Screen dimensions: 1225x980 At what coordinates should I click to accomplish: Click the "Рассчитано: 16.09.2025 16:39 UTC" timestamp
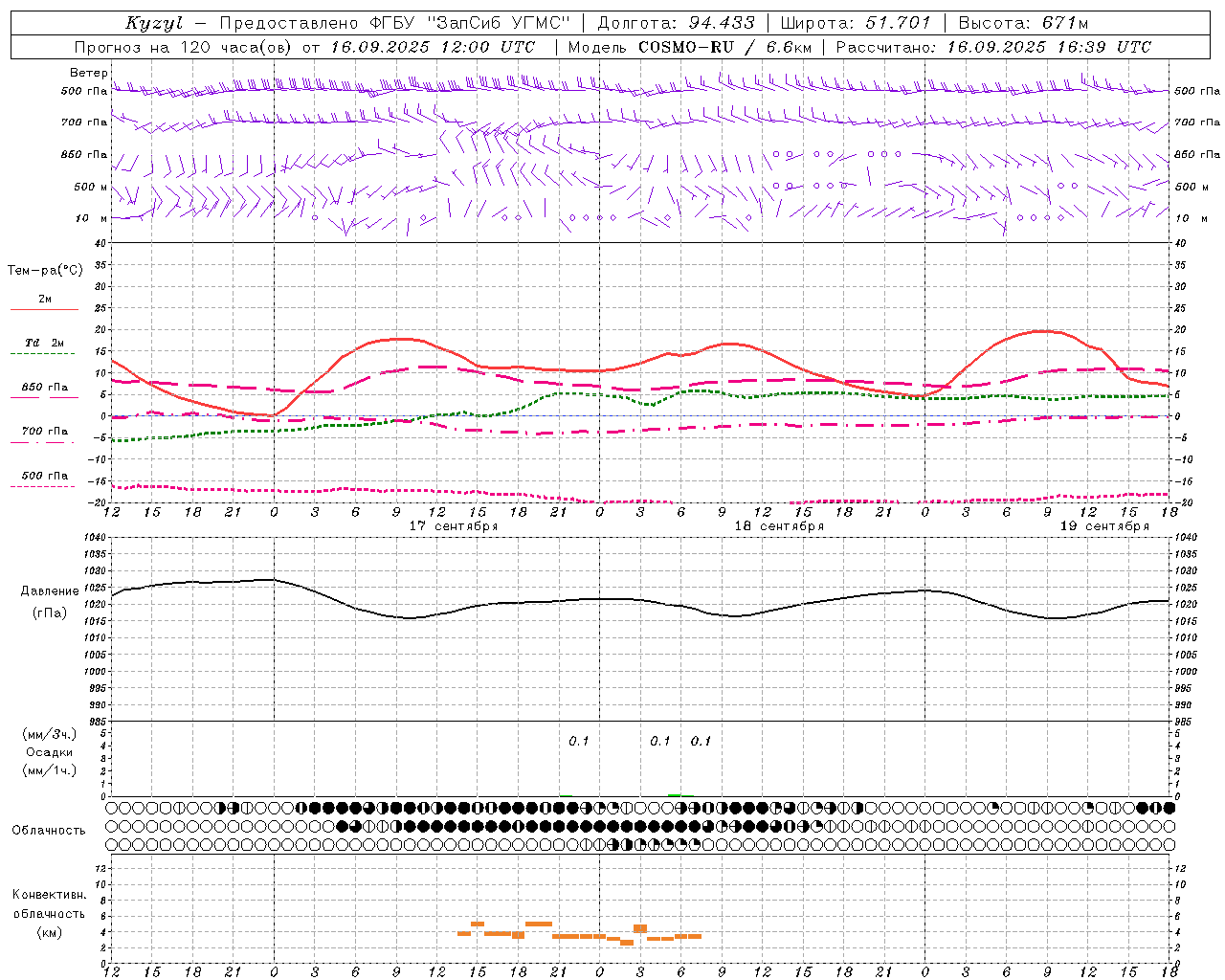coord(993,47)
